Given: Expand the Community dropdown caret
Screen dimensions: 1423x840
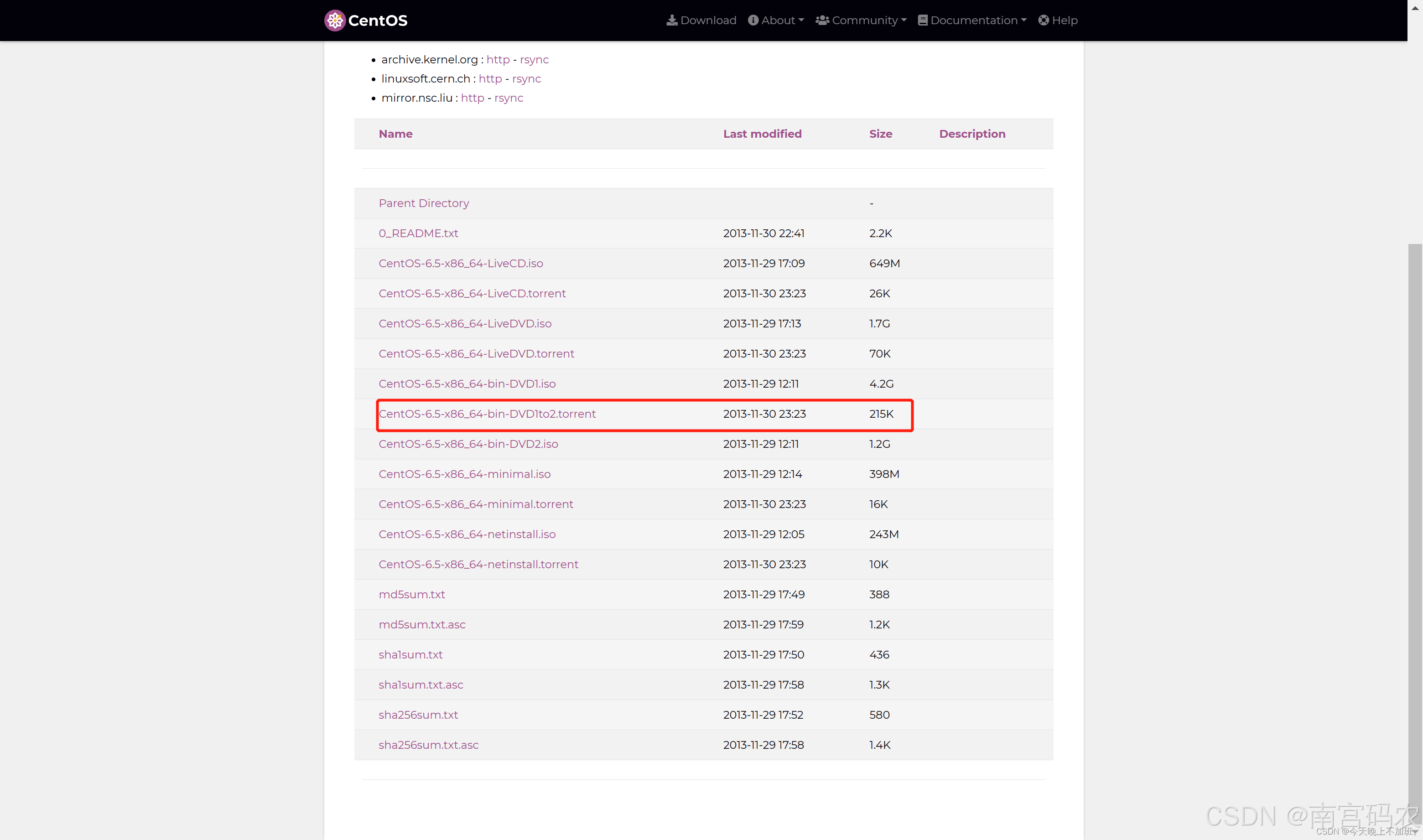Looking at the screenshot, I should tap(904, 21).
